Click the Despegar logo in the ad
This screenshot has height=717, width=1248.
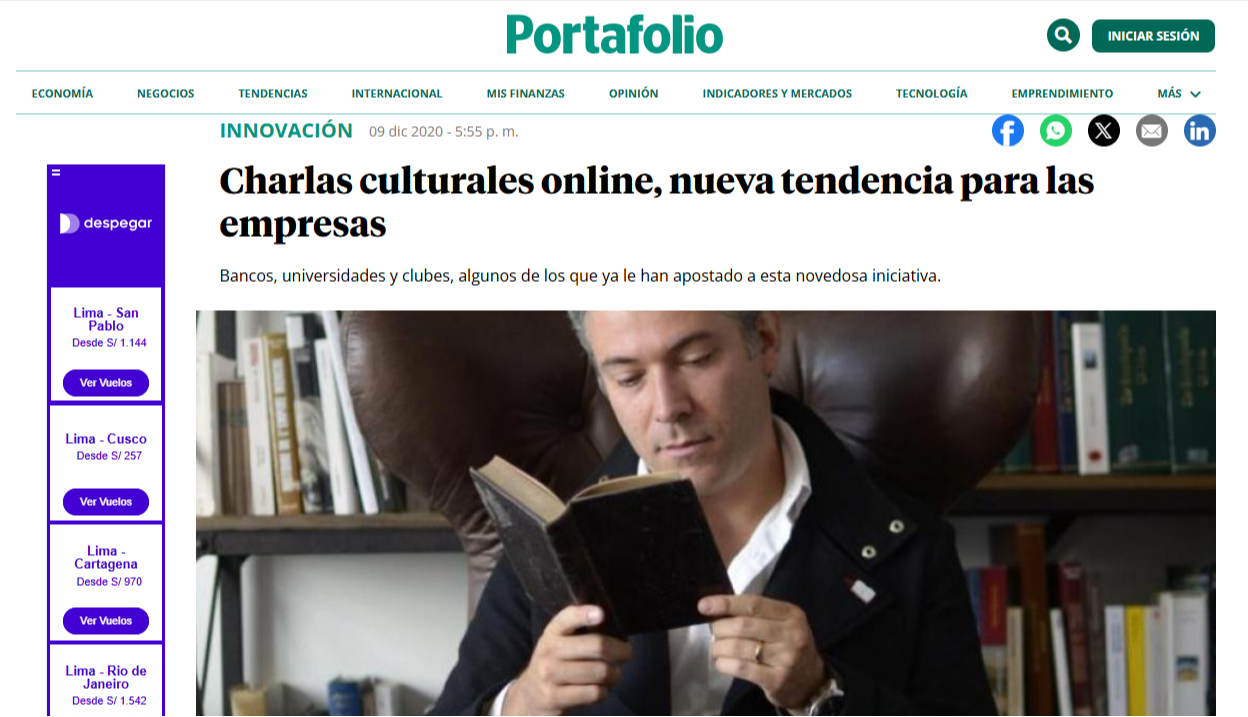106,223
